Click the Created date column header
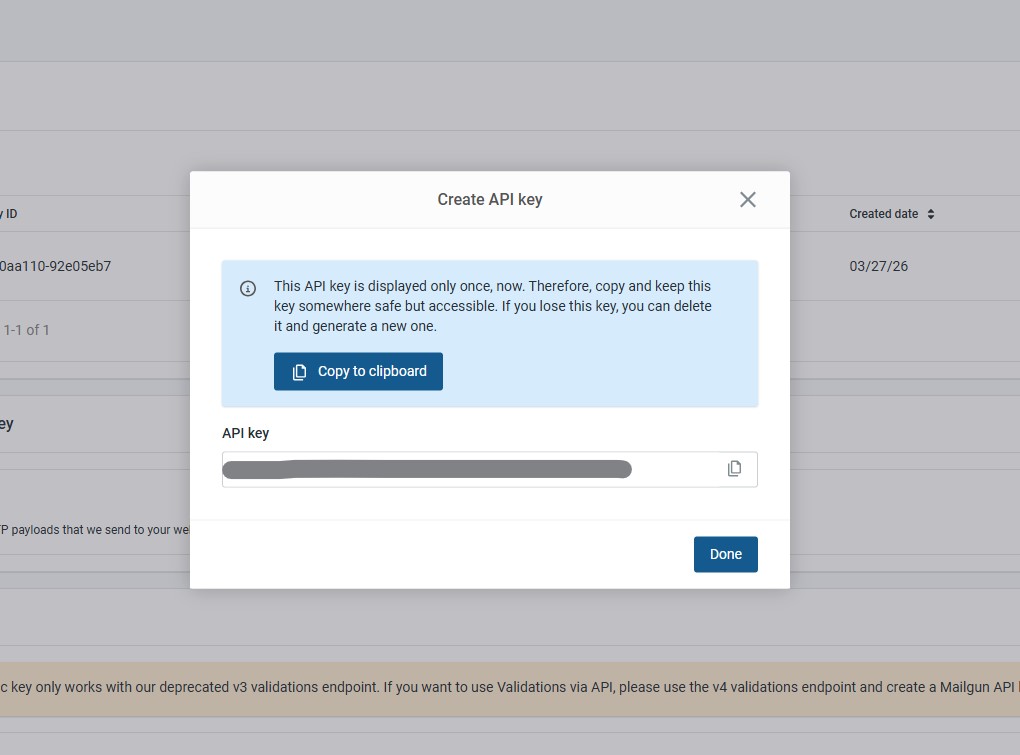The image size is (1020, 755). pos(883,214)
